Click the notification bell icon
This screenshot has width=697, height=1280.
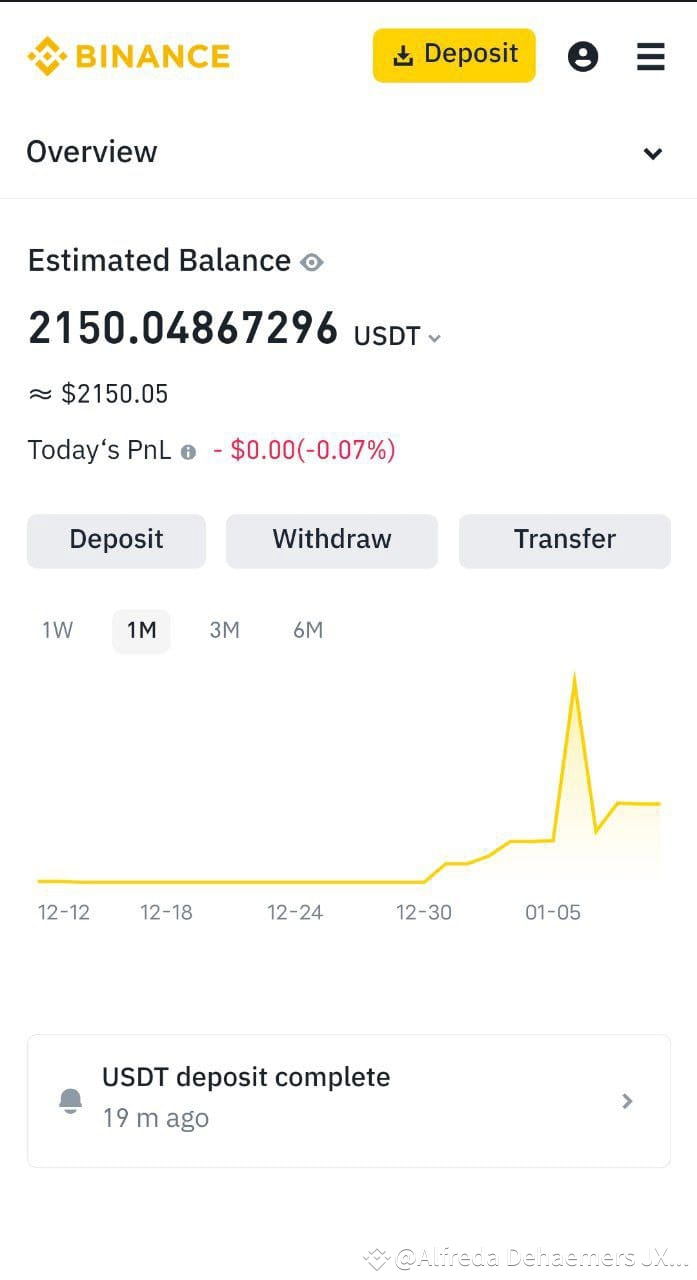(x=70, y=1100)
